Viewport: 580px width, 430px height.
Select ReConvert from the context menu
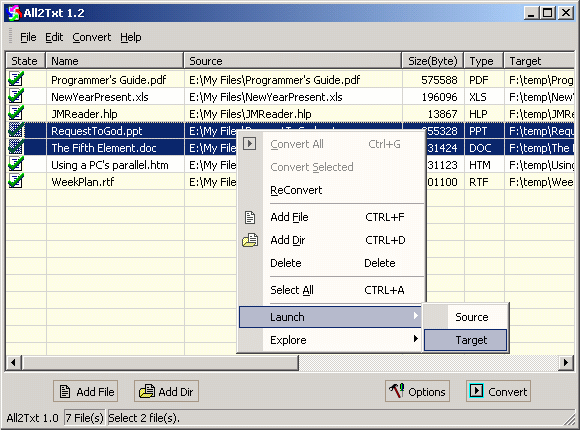click(296, 190)
